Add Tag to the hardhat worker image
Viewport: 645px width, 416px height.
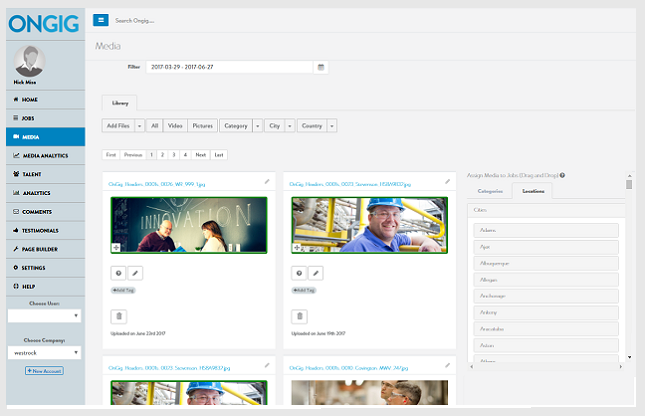pos(304,290)
